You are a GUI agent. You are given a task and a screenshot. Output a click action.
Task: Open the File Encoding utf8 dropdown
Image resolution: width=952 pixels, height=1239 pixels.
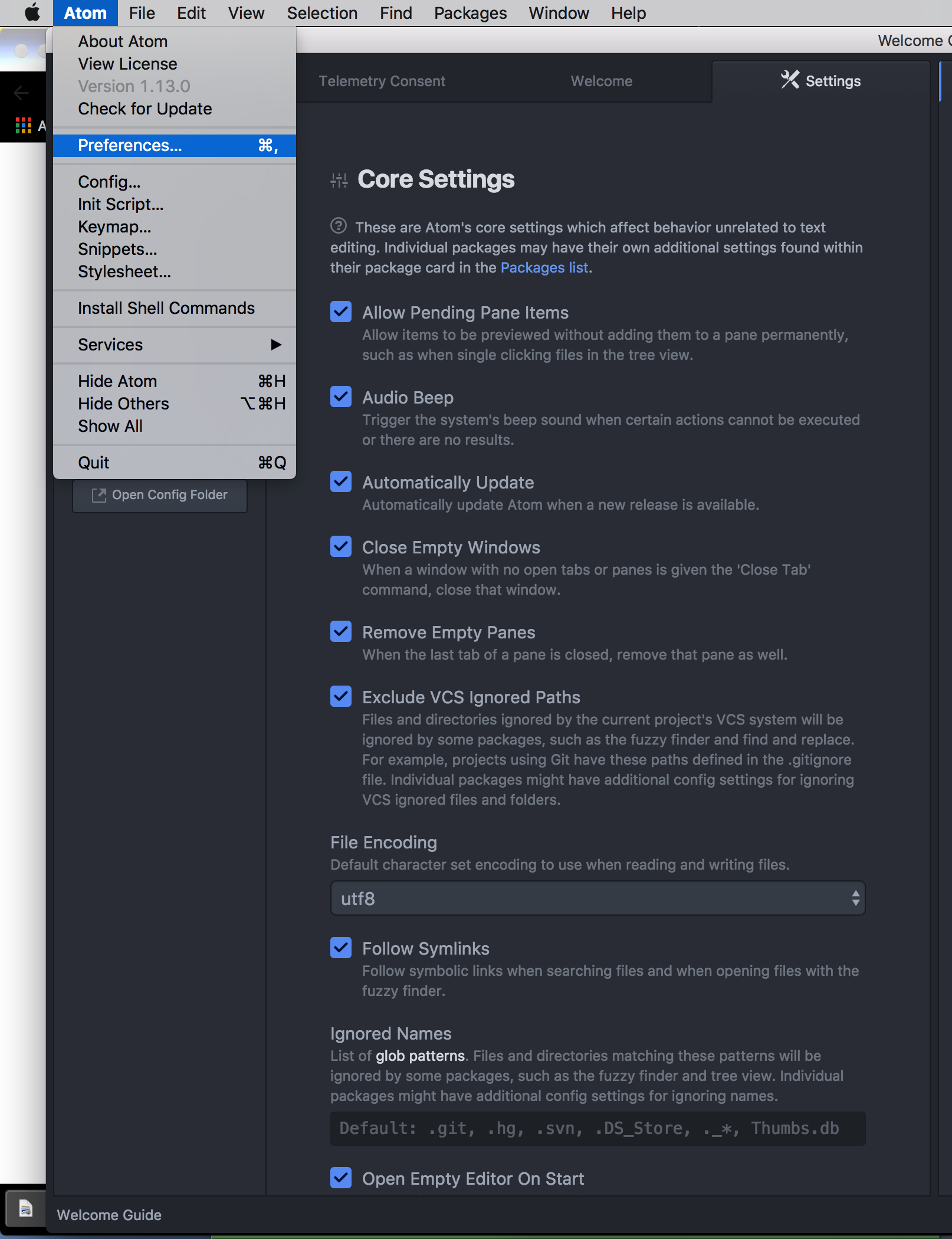tap(598, 898)
